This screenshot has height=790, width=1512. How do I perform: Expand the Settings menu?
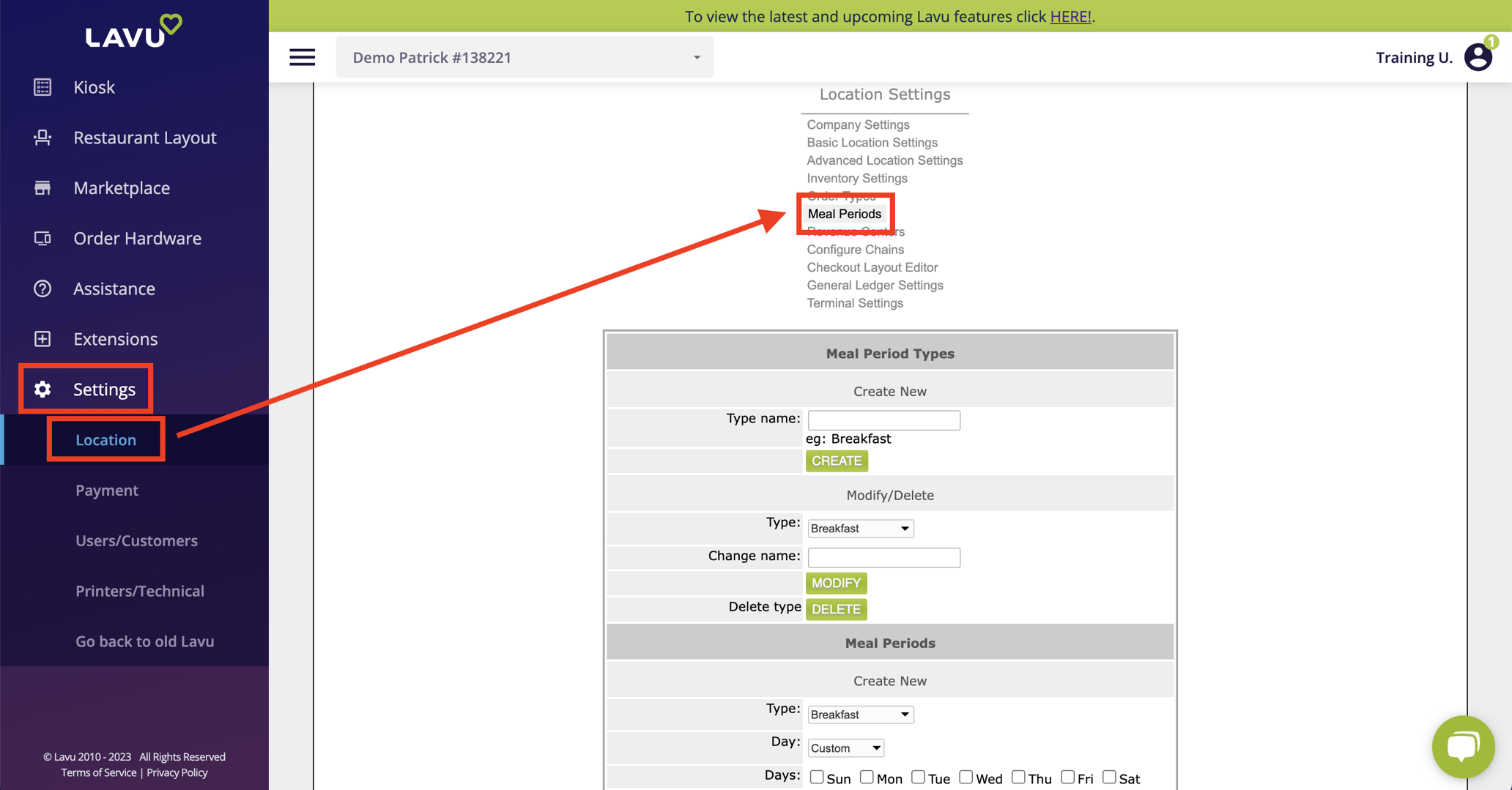pos(104,390)
